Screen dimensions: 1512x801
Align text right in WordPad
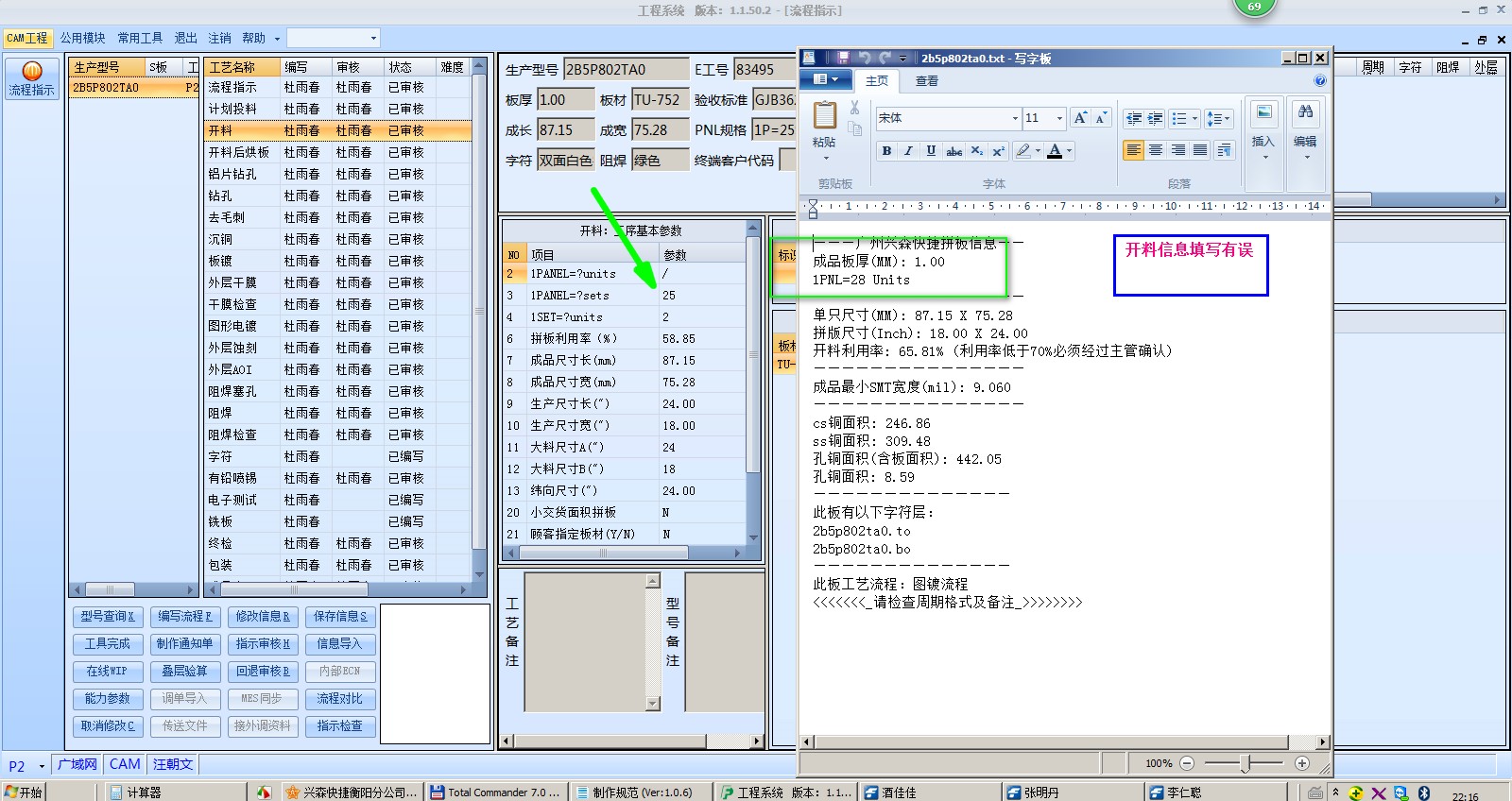(1177, 150)
